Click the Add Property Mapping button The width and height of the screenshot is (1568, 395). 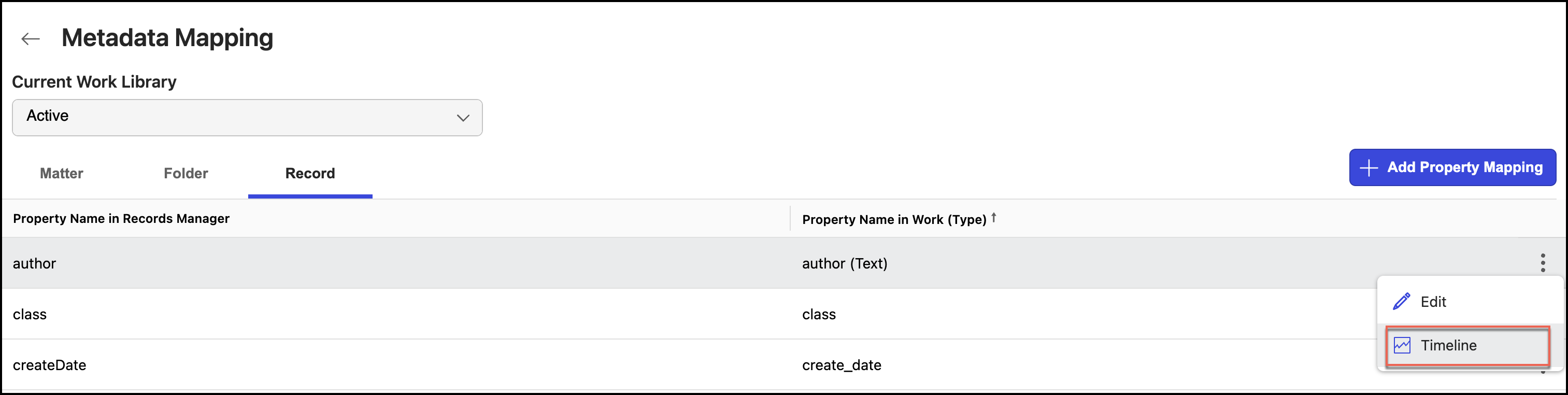coord(1452,167)
